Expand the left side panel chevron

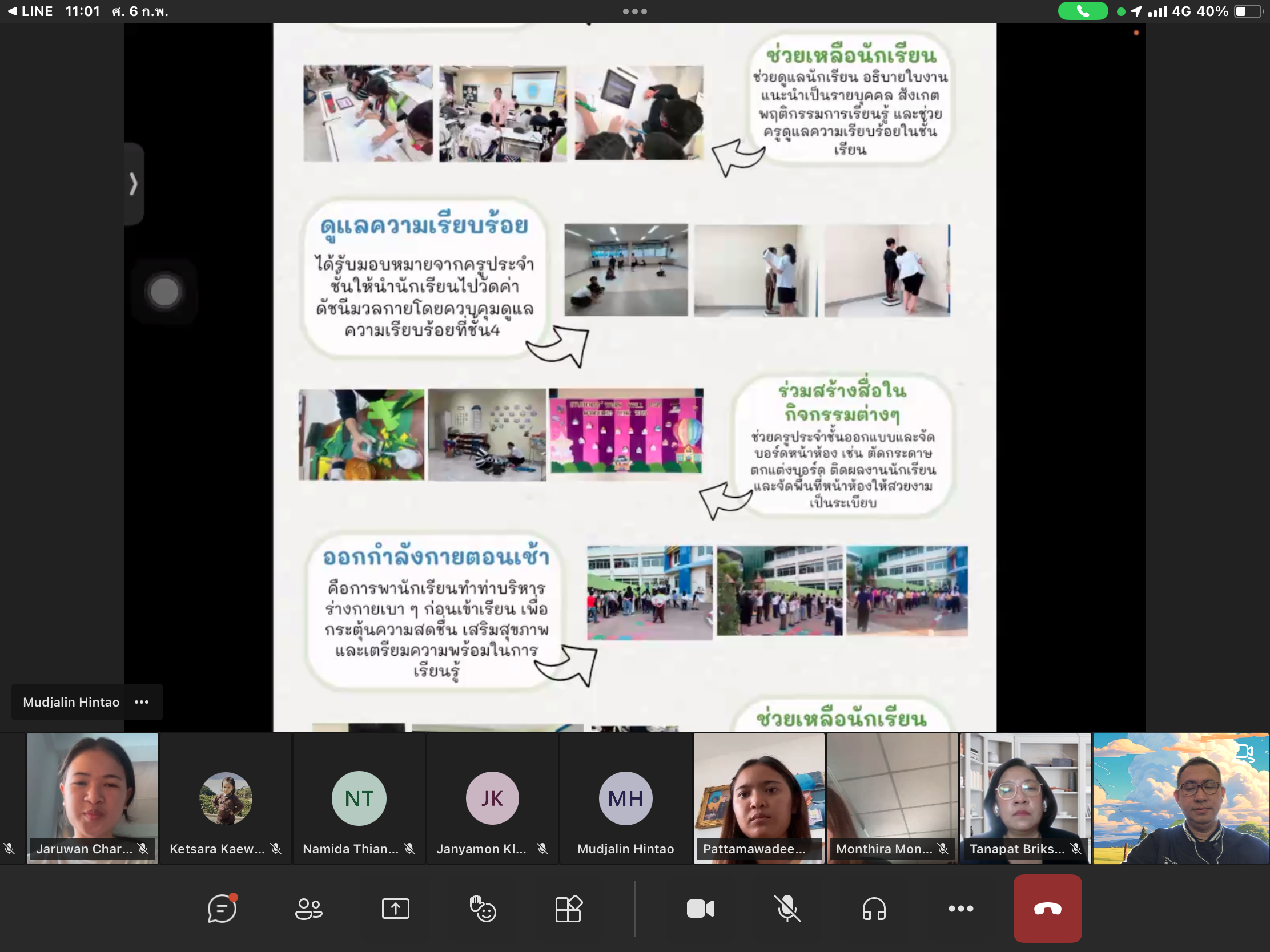pyautogui.click(x=133, y=184)
